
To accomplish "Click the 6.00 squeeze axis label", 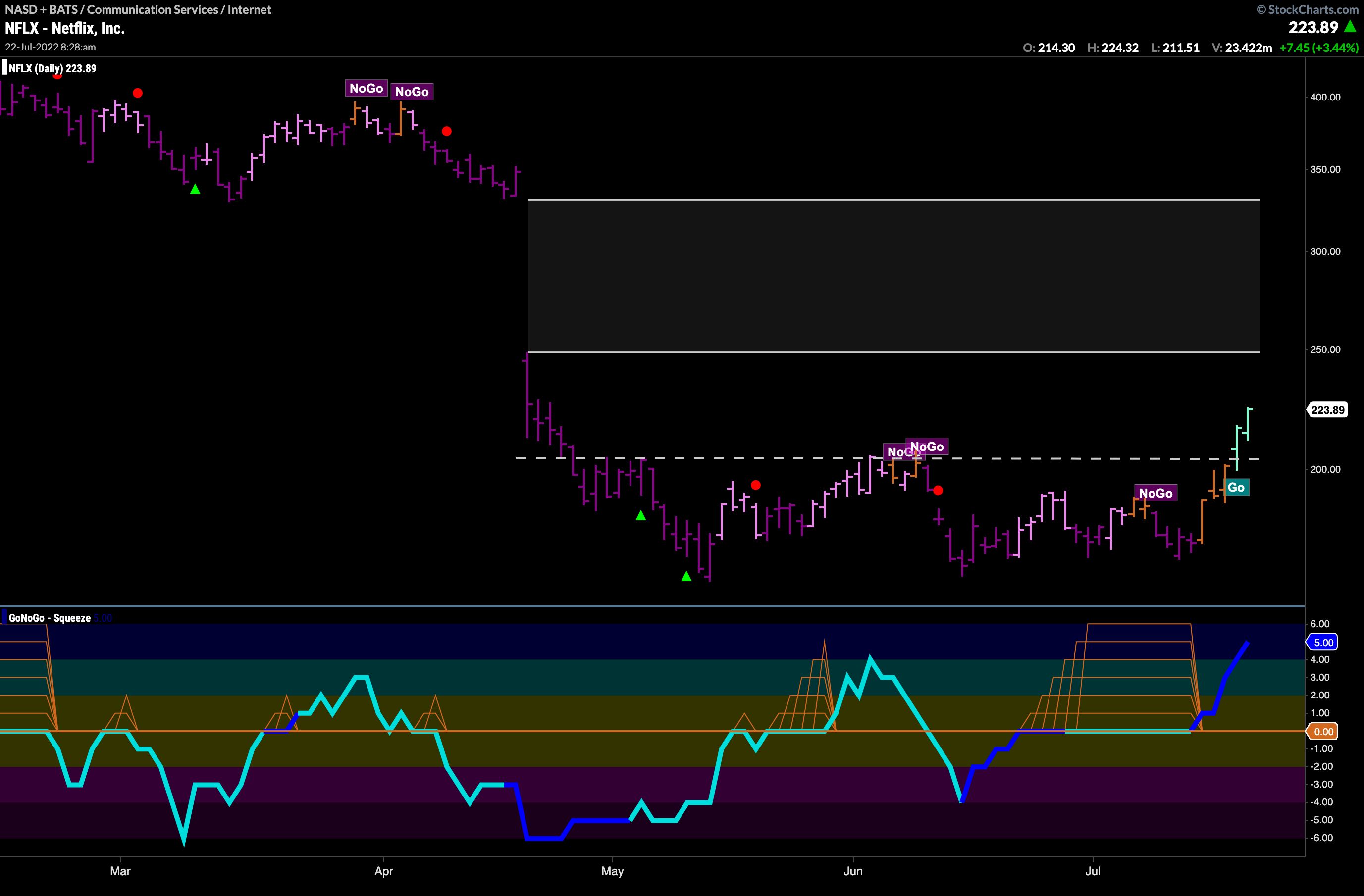I will 1319,624.
